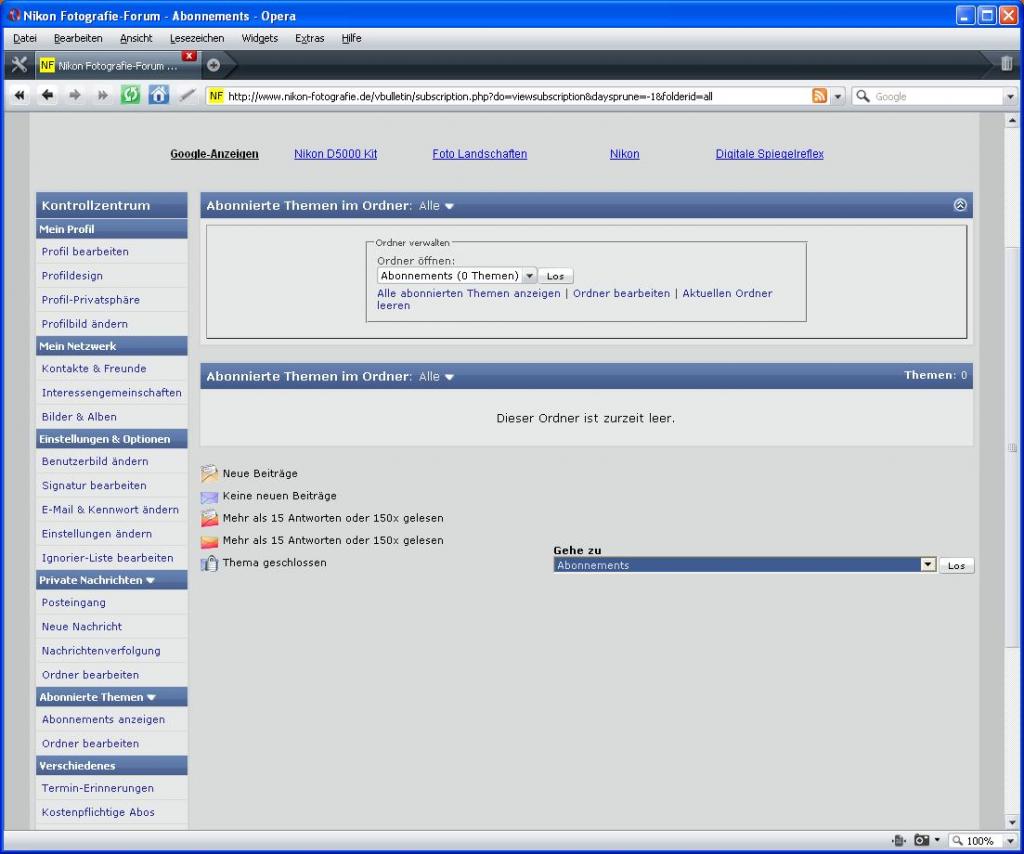The image size is (1024, 854).
Task: Click the Keine neuen Beiträge envelope icon
Action: click(x=209, y=496)
